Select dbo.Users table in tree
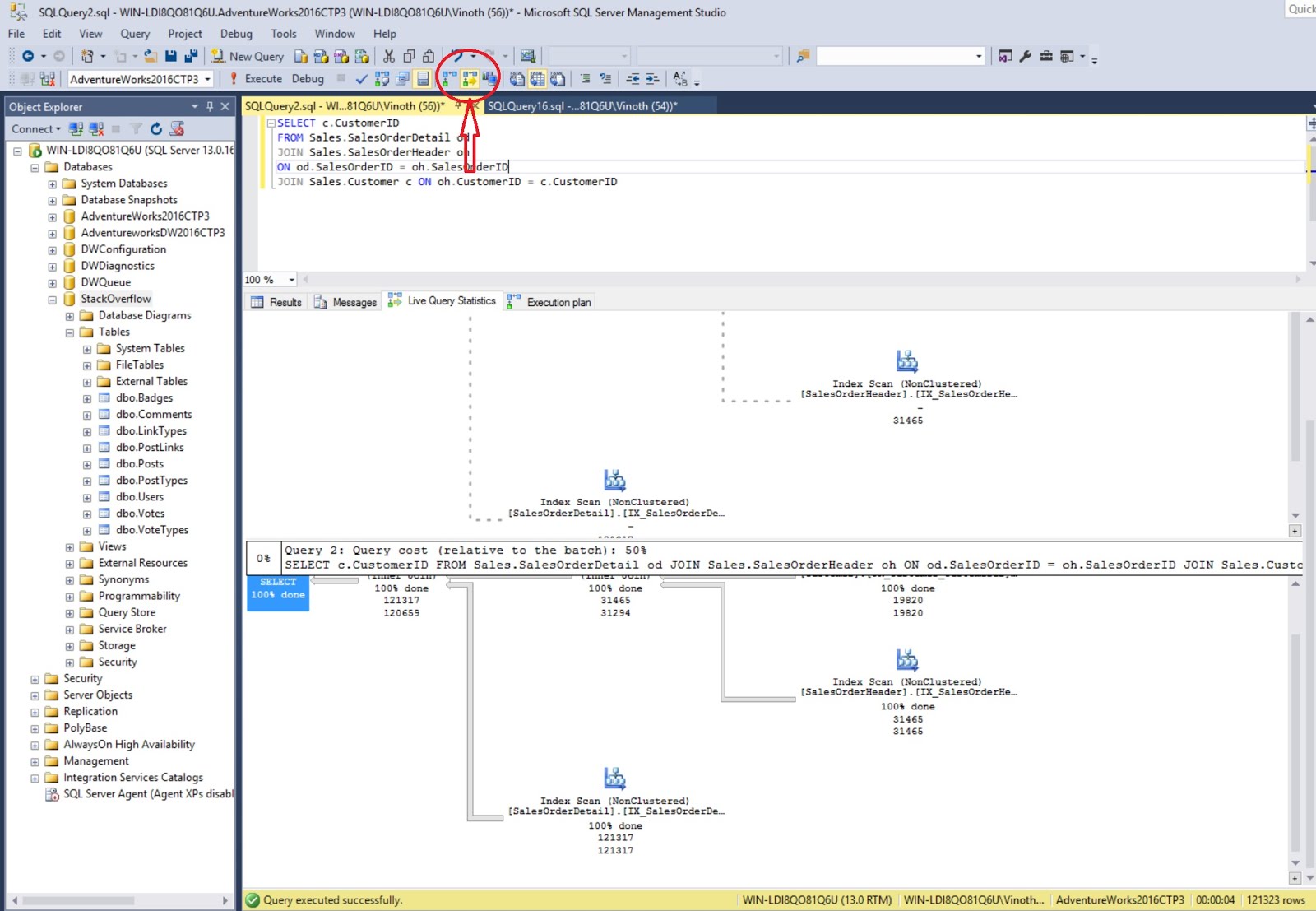The image size is (1316, 911). pyautogui.click(x=140, y=497)
